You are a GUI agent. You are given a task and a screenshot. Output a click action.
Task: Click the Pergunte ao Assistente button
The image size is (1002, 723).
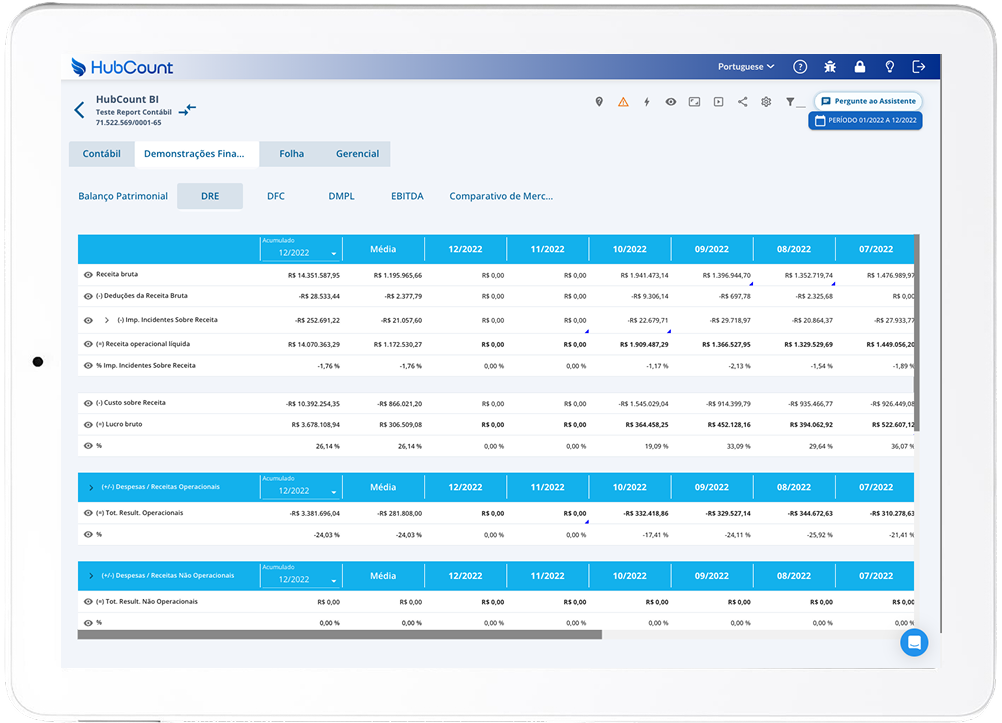pyautogui.click(x=868, y=101)
